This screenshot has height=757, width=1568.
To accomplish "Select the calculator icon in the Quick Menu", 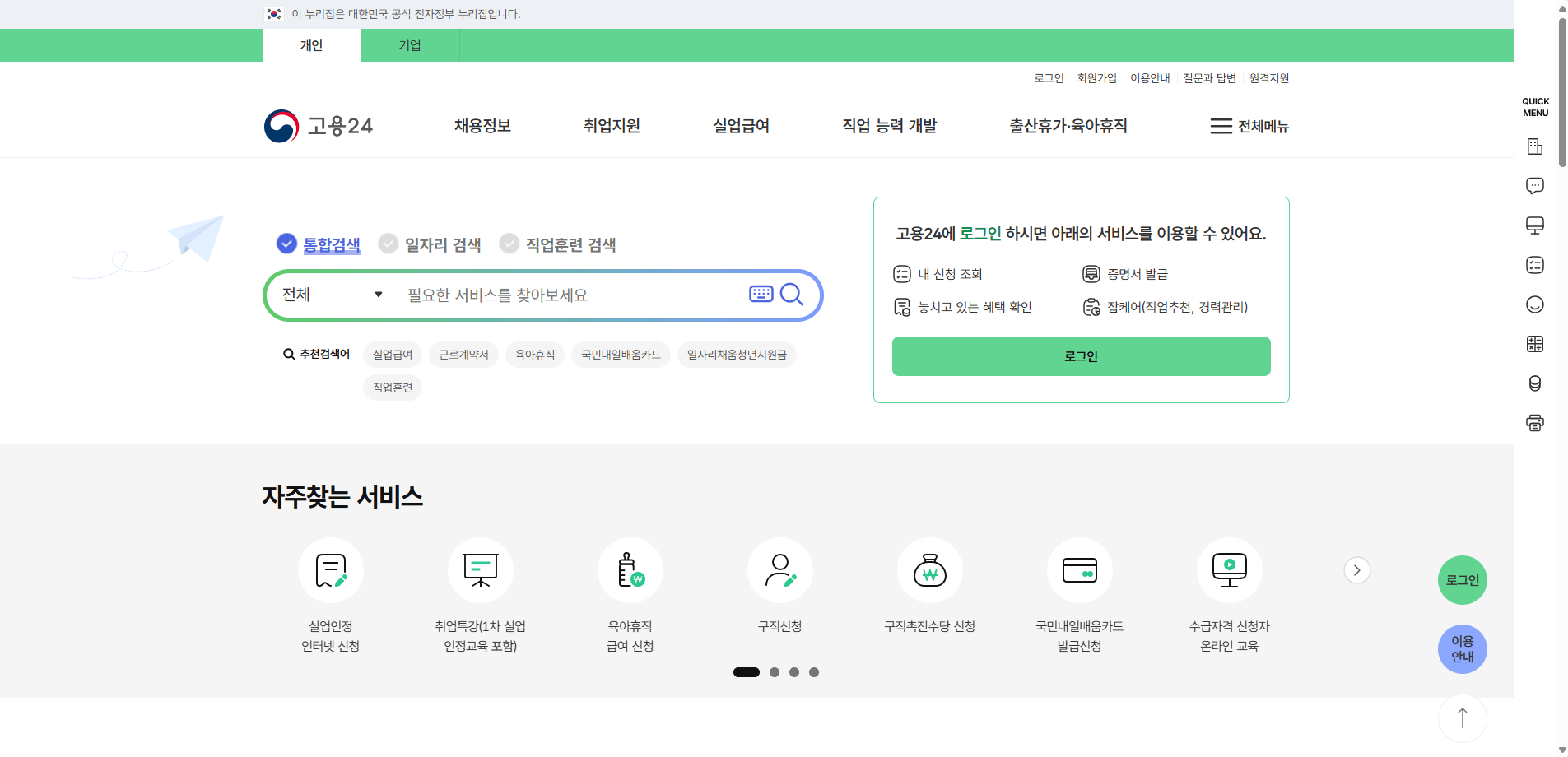I will 1536,343.
